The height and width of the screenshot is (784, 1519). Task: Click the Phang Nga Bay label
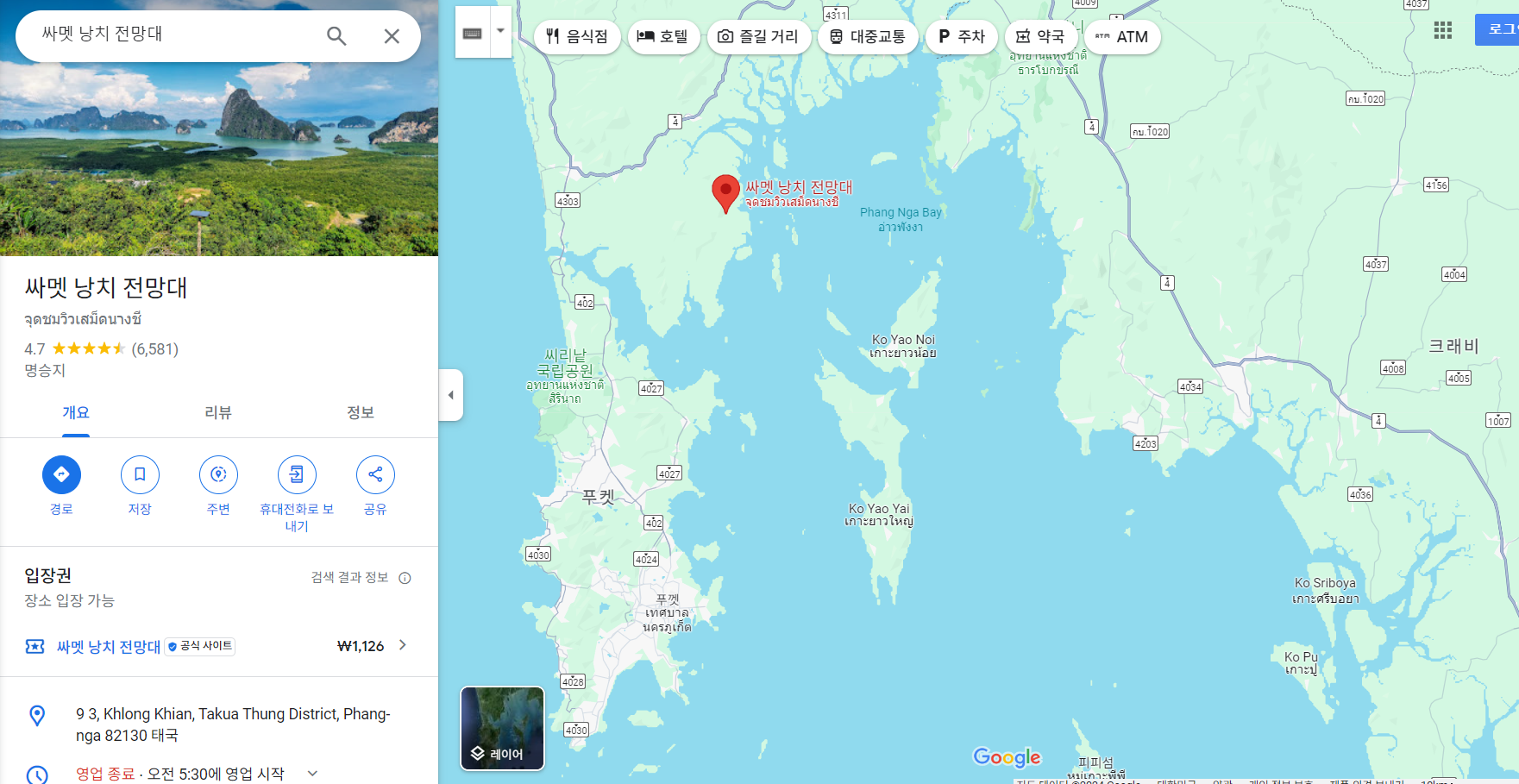tap(901, 219)
